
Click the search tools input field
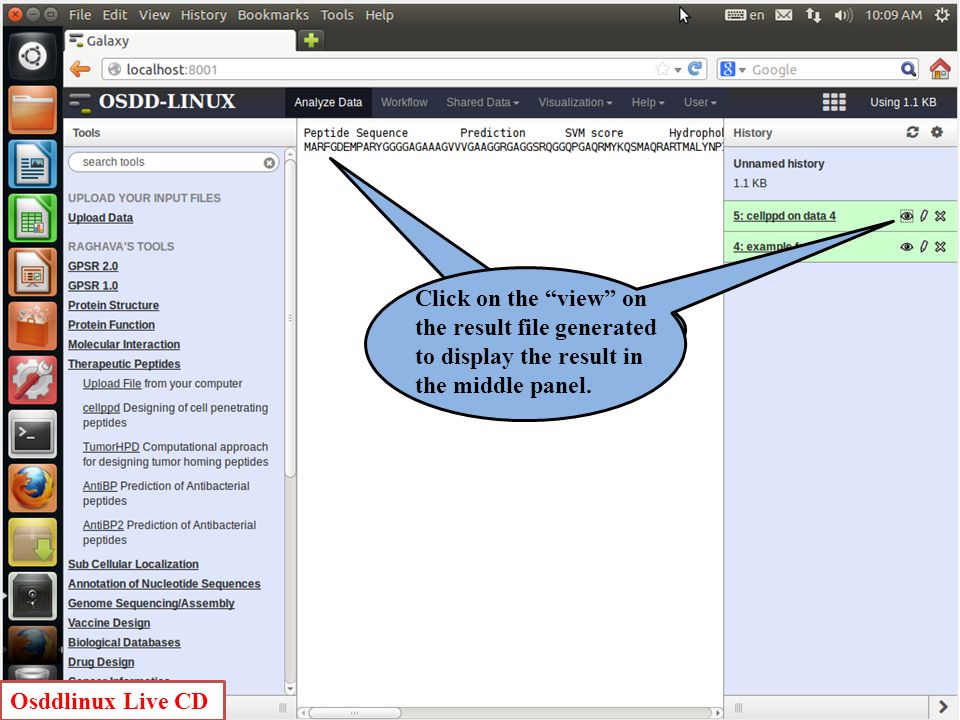(173, 162)
